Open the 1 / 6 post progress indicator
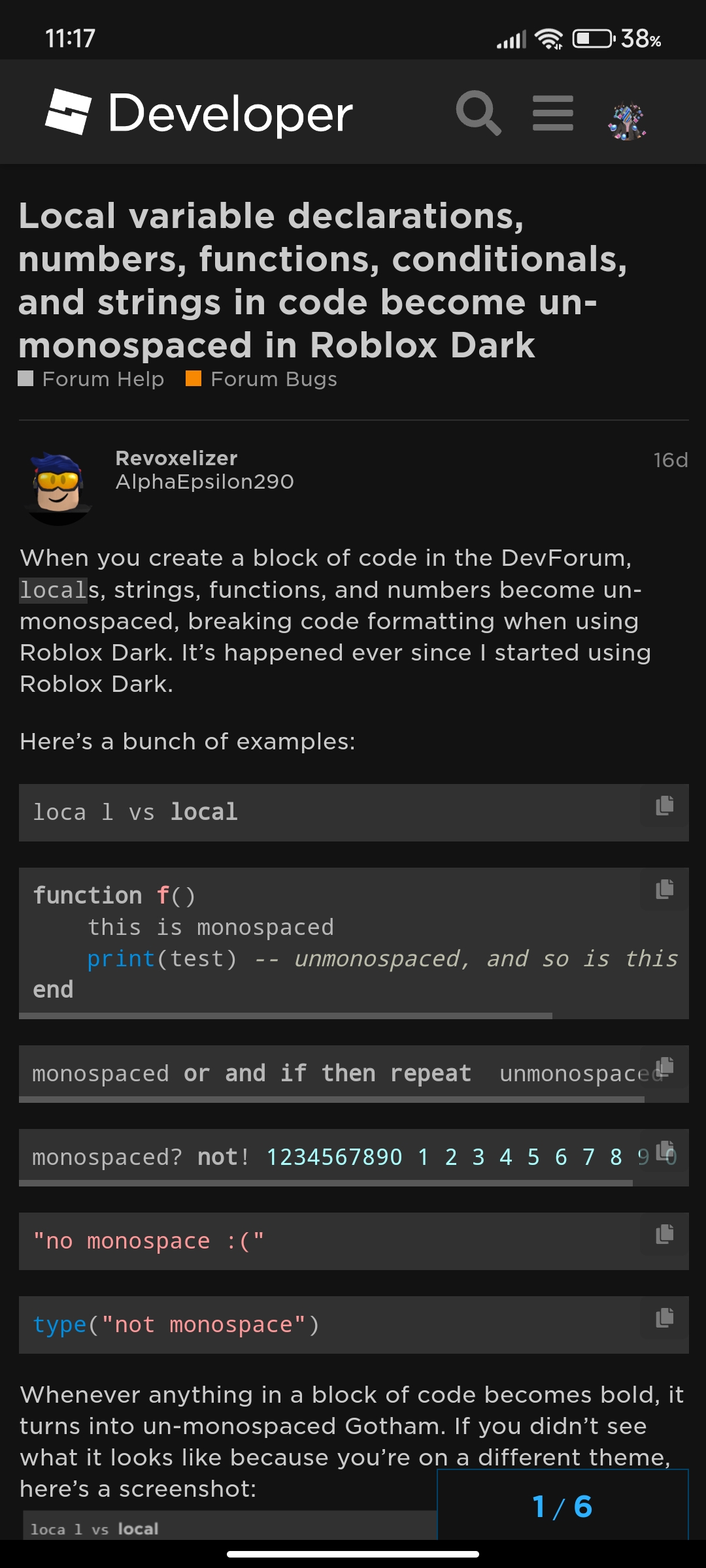The height and width of the screenshot is (1568, 706). [563, 1506]
